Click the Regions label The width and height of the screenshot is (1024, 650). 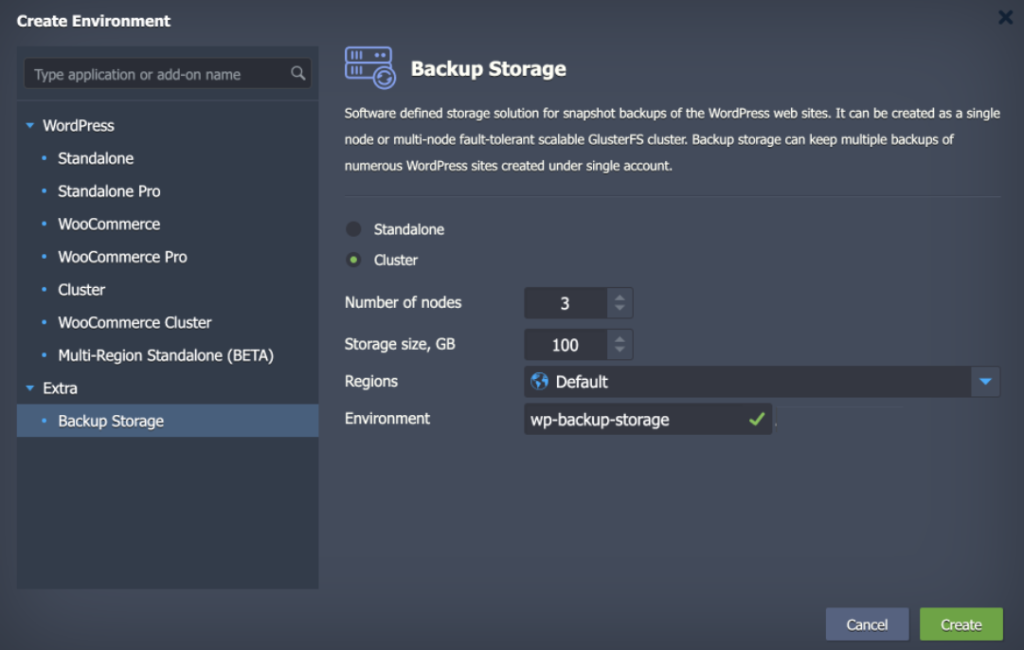(371, 382)
